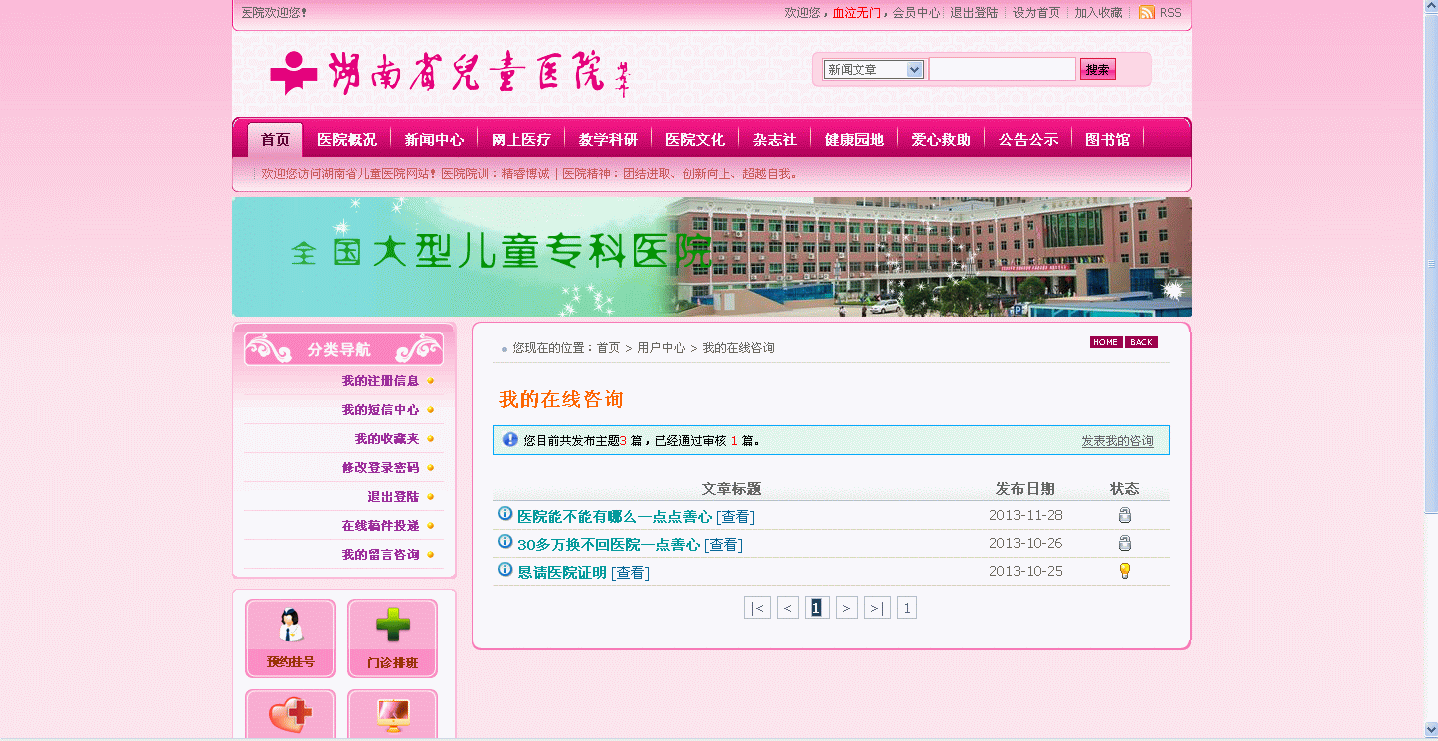Screen dimensions: 1438x741
Task: Click the 发表我的咨询 link
Action: click(1117, 441)
